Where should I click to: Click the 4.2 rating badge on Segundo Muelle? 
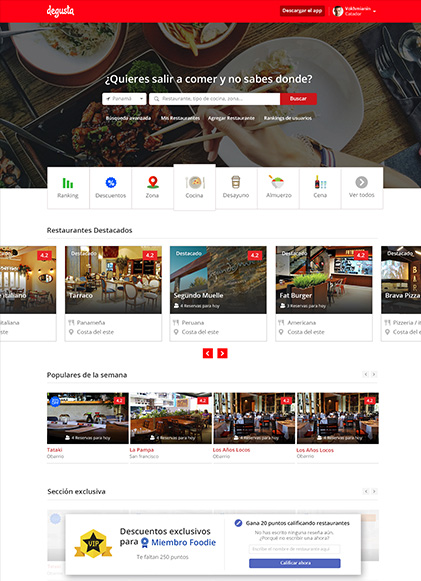click(255, 255)
